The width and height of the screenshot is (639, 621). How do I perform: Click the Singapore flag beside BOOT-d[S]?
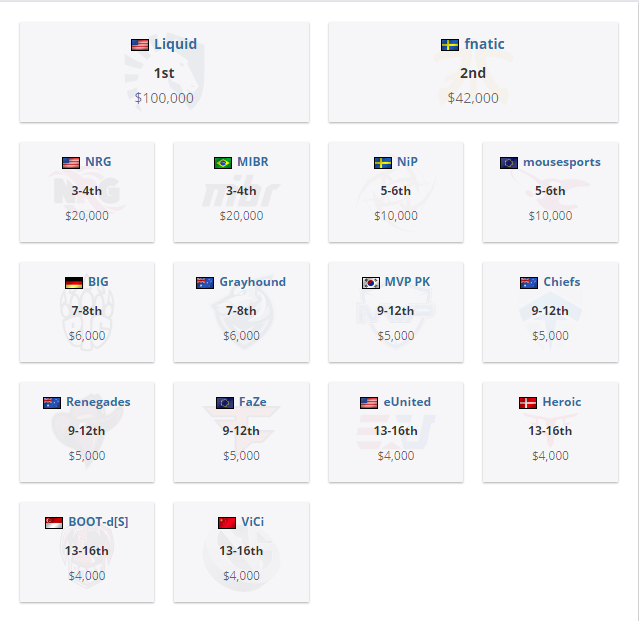pyautogui.click(x=54, y=523)
